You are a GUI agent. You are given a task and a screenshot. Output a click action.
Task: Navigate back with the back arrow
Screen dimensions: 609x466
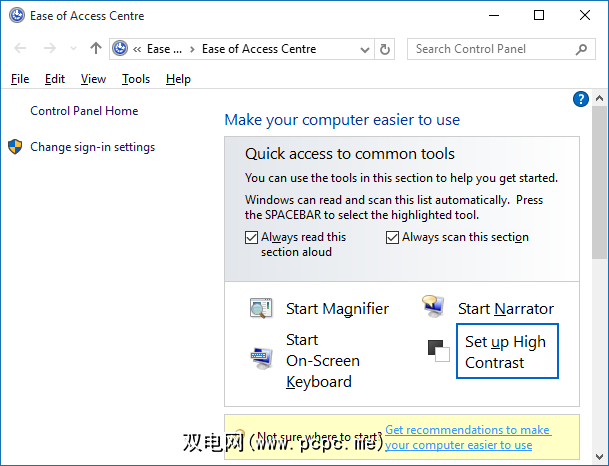pyautogui.click(x=20, y=49)
